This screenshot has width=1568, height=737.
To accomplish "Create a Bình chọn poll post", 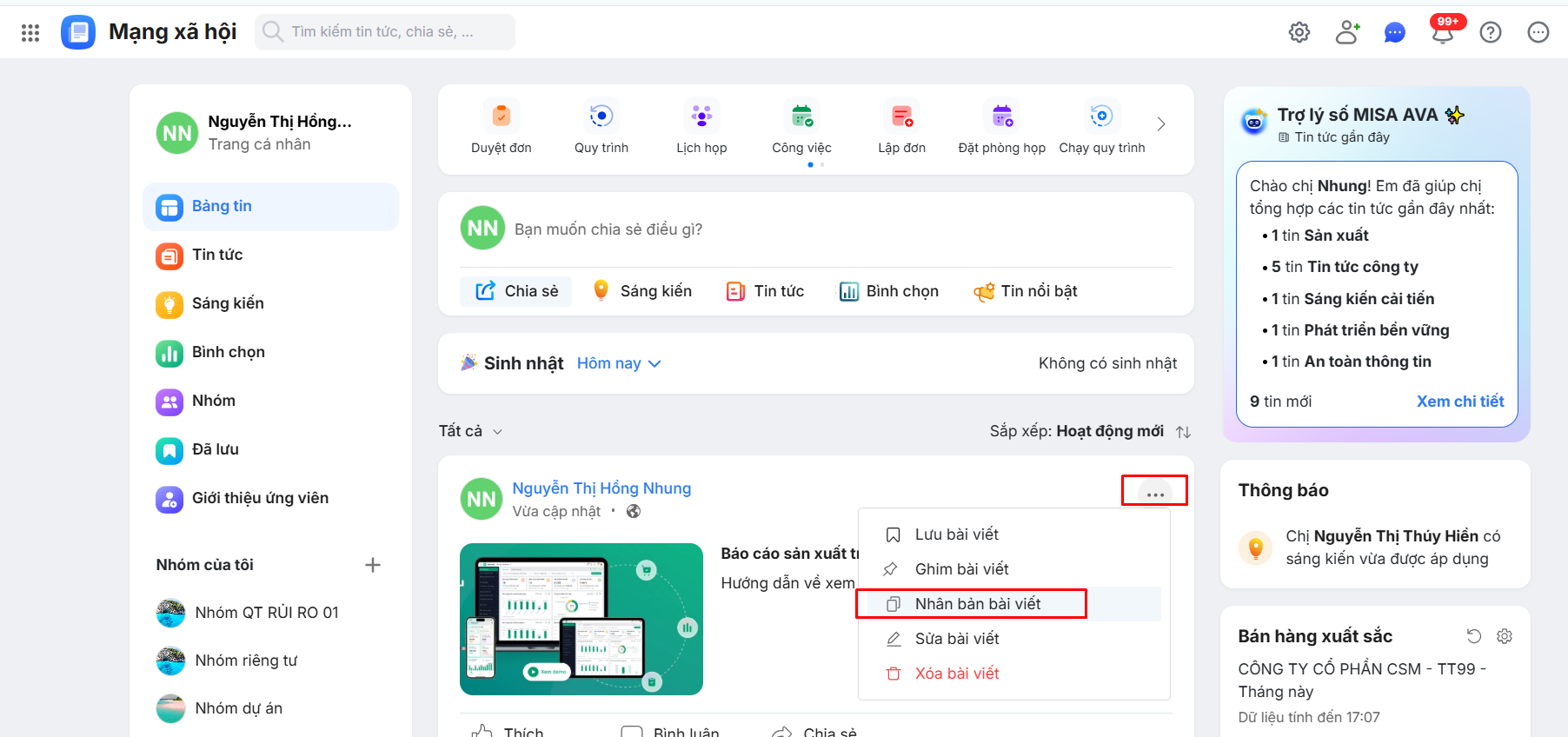I will [888, 291].
